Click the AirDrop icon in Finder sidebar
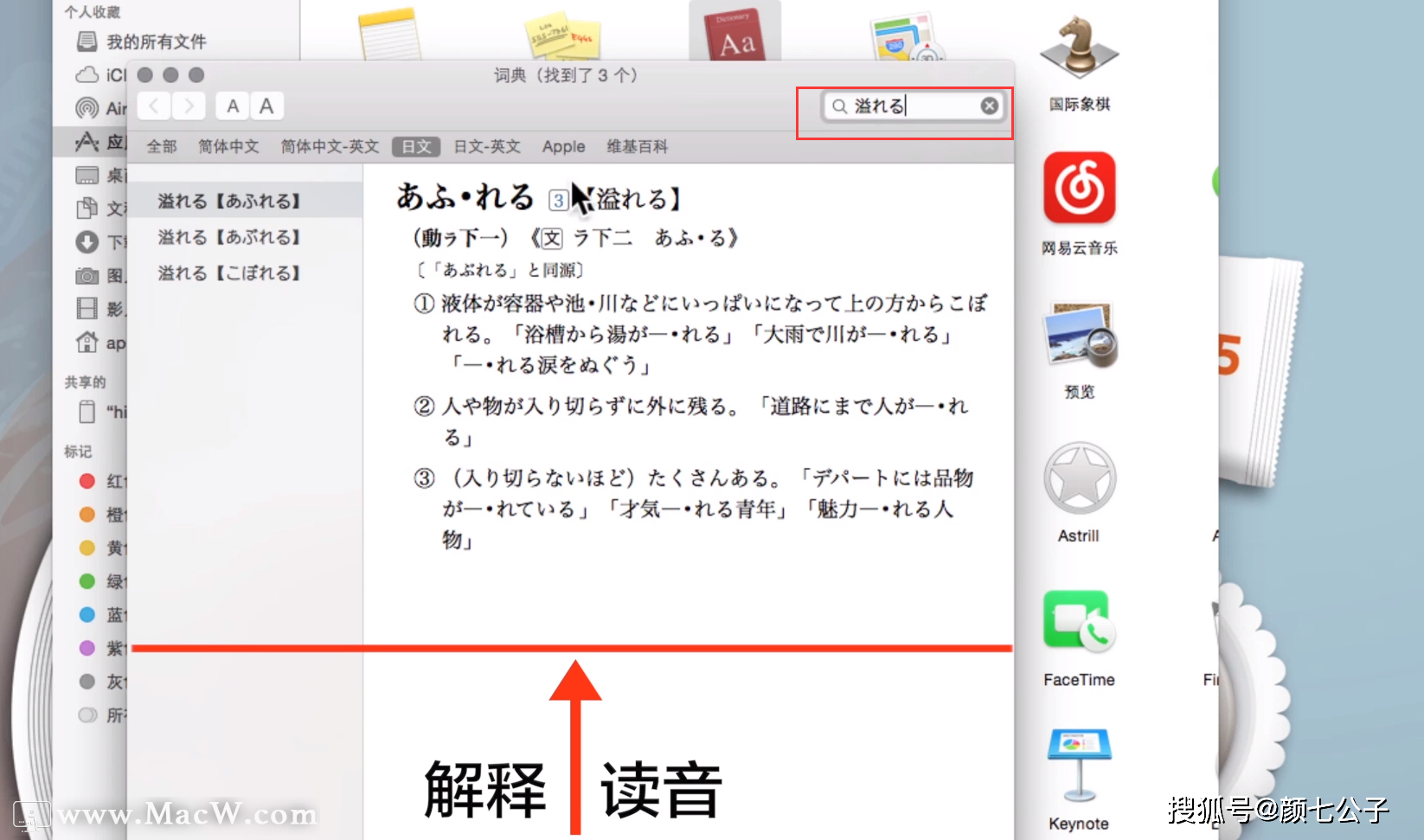This screenshot has width=1424, height=840. point(87,108)
